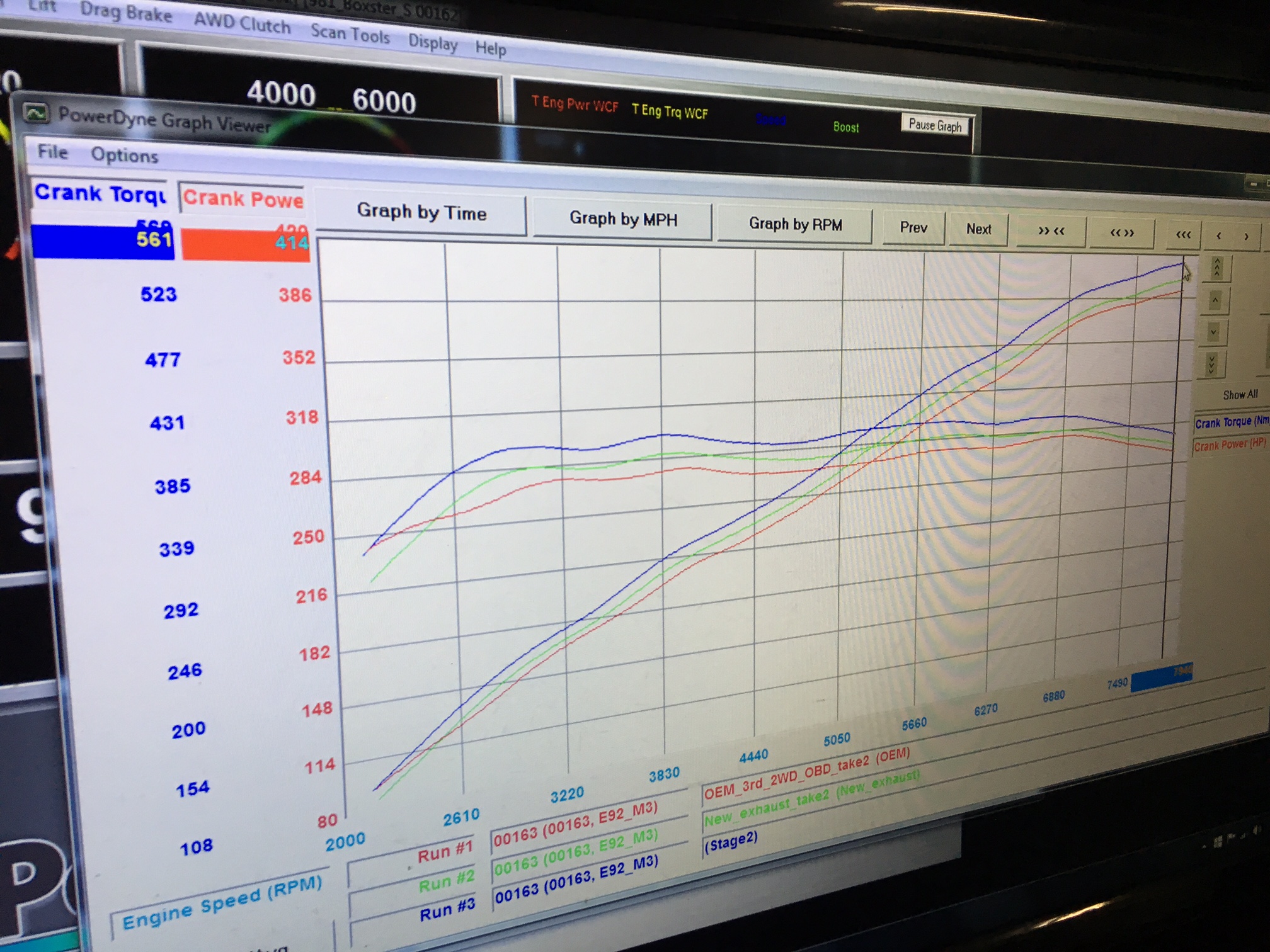The image size is (1270, 952).
Task: Click the Graph by RPM button
Action: tap(795, 224)
